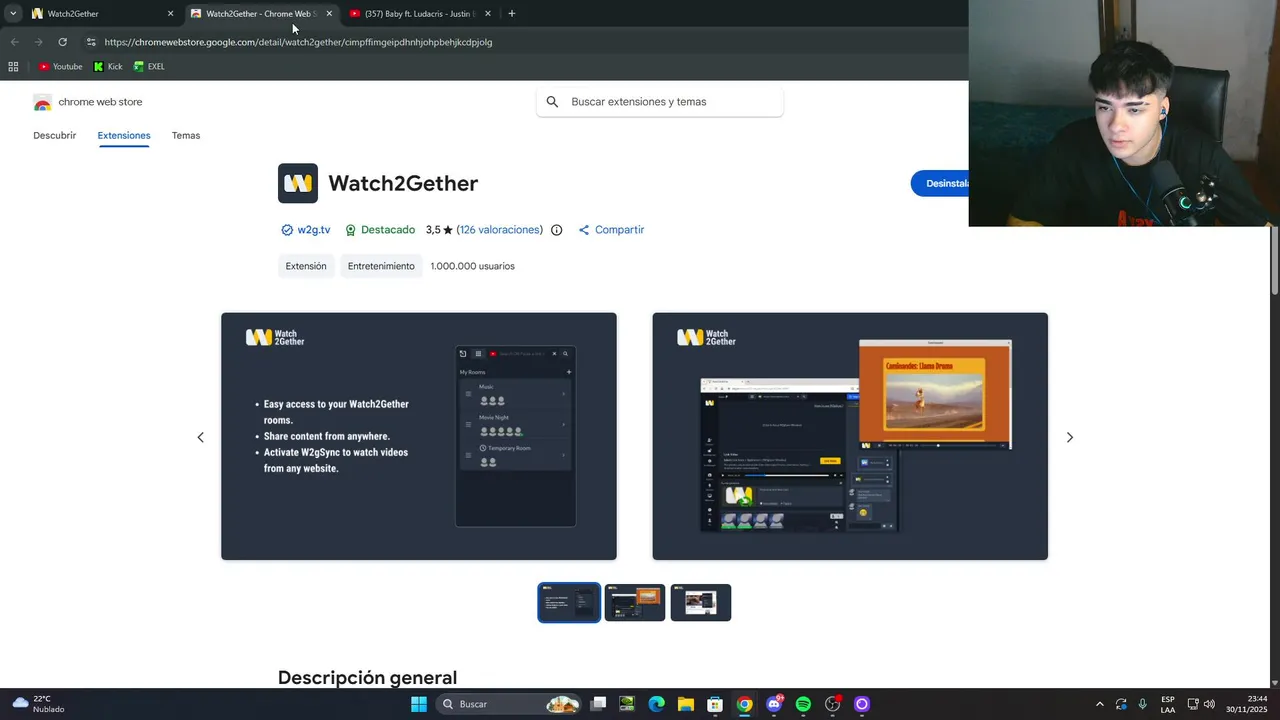Click the Chrome taskbar icon
This screenshot has width=1280, height=720.
(x=744, y=704)
